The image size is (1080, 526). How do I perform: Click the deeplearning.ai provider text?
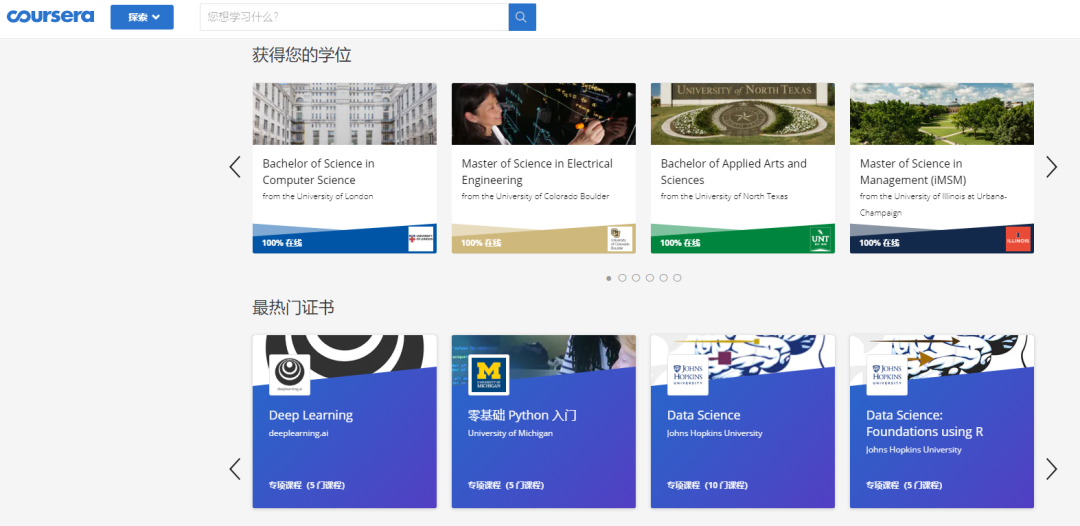pyautogui.click(x=298, y=434)
